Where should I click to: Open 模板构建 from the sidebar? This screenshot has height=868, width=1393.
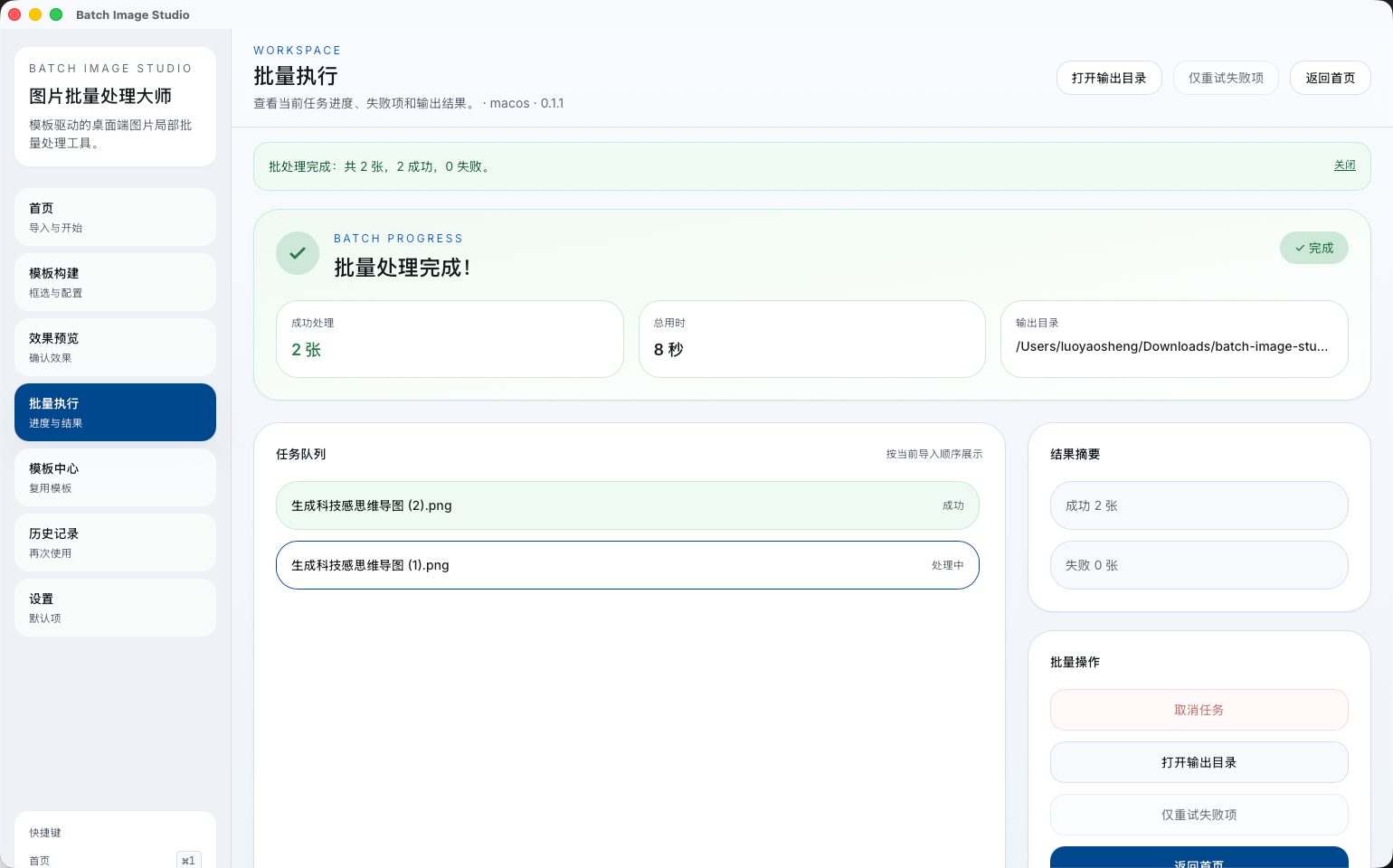tap(115, 282)
